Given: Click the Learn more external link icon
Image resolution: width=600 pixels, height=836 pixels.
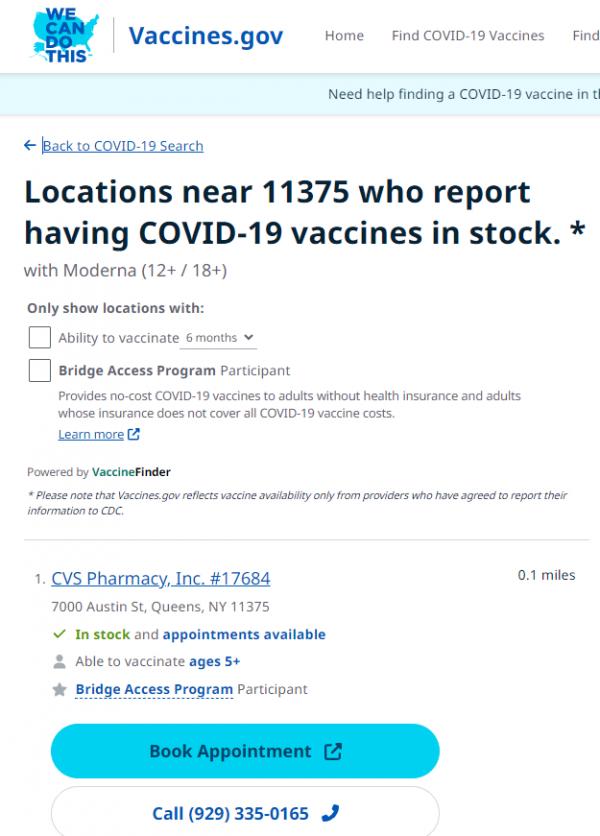Looking at the screenshot, I should [x=134, y=435].
